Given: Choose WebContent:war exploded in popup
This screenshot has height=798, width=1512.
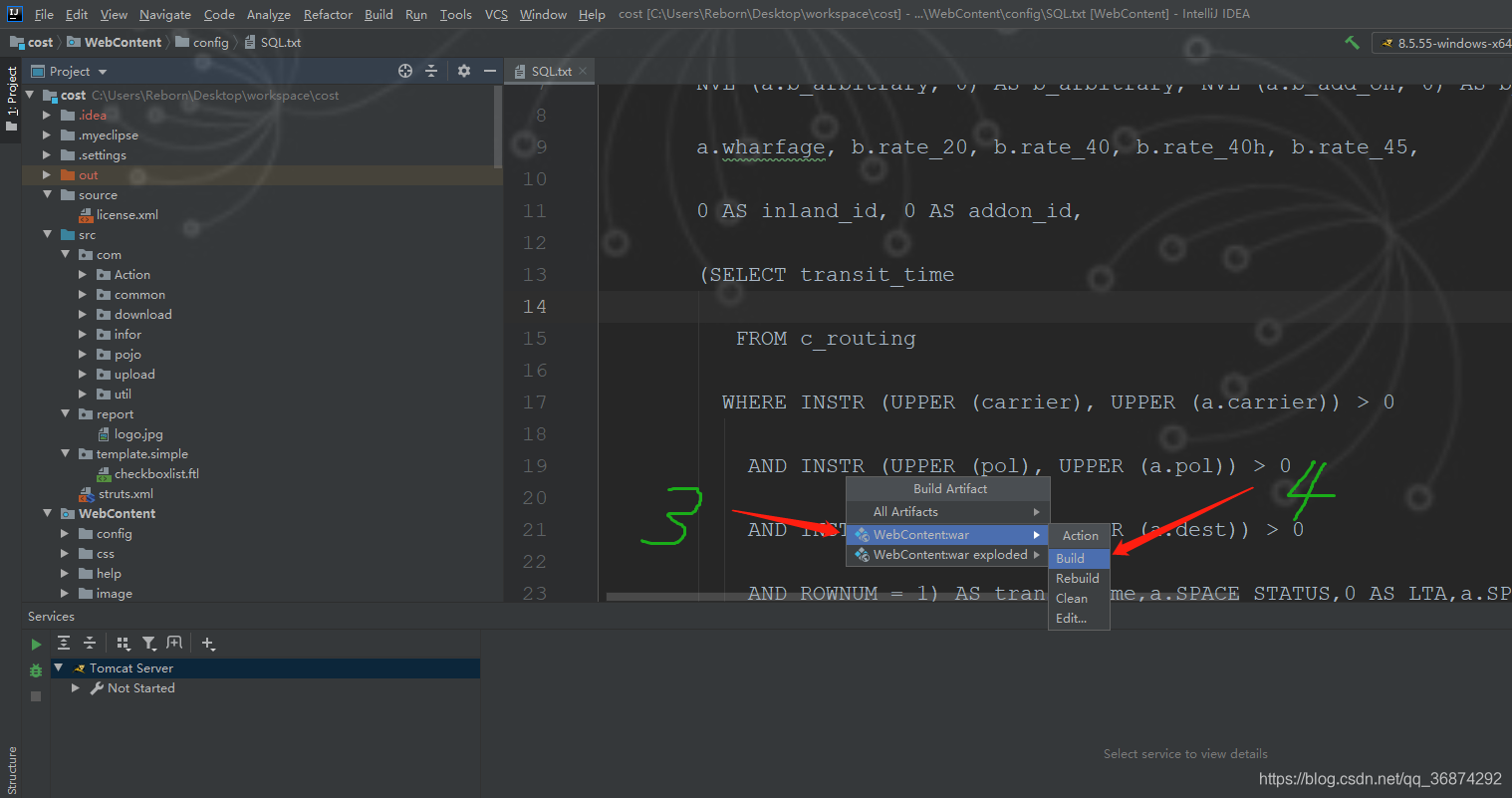Looking at the screenshot, I should [x=948, y=555].
